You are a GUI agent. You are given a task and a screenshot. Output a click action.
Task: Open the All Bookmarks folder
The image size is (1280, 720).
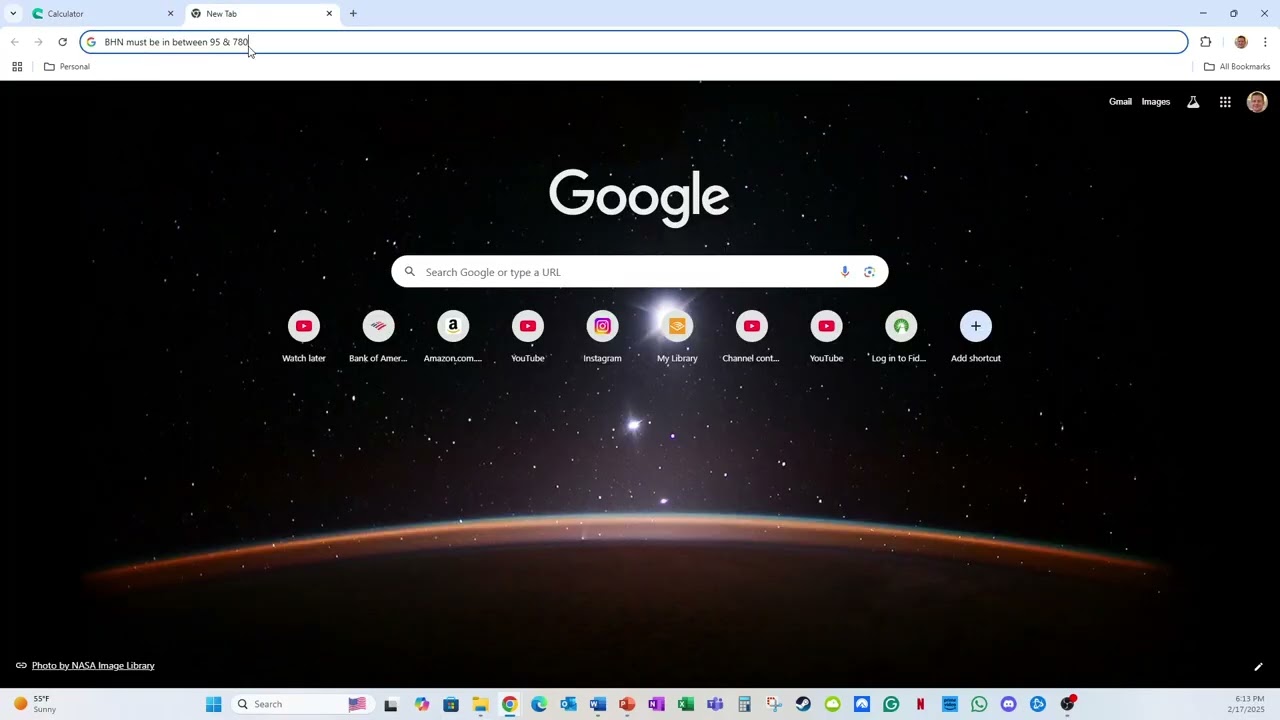pos(1237,67)
